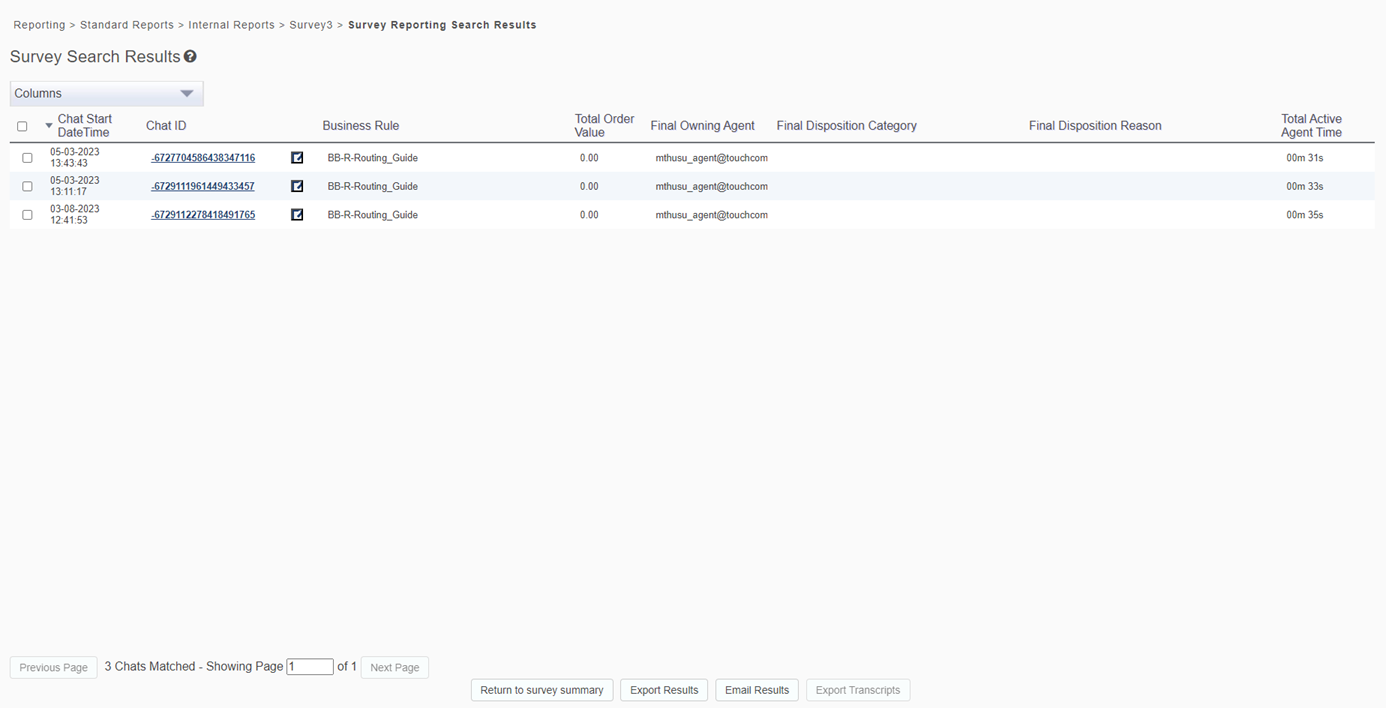Viewport: 1386px width, 708px height.
Task: Navigate to Internal Reports breadcrumb
Action: pos(231,25)
